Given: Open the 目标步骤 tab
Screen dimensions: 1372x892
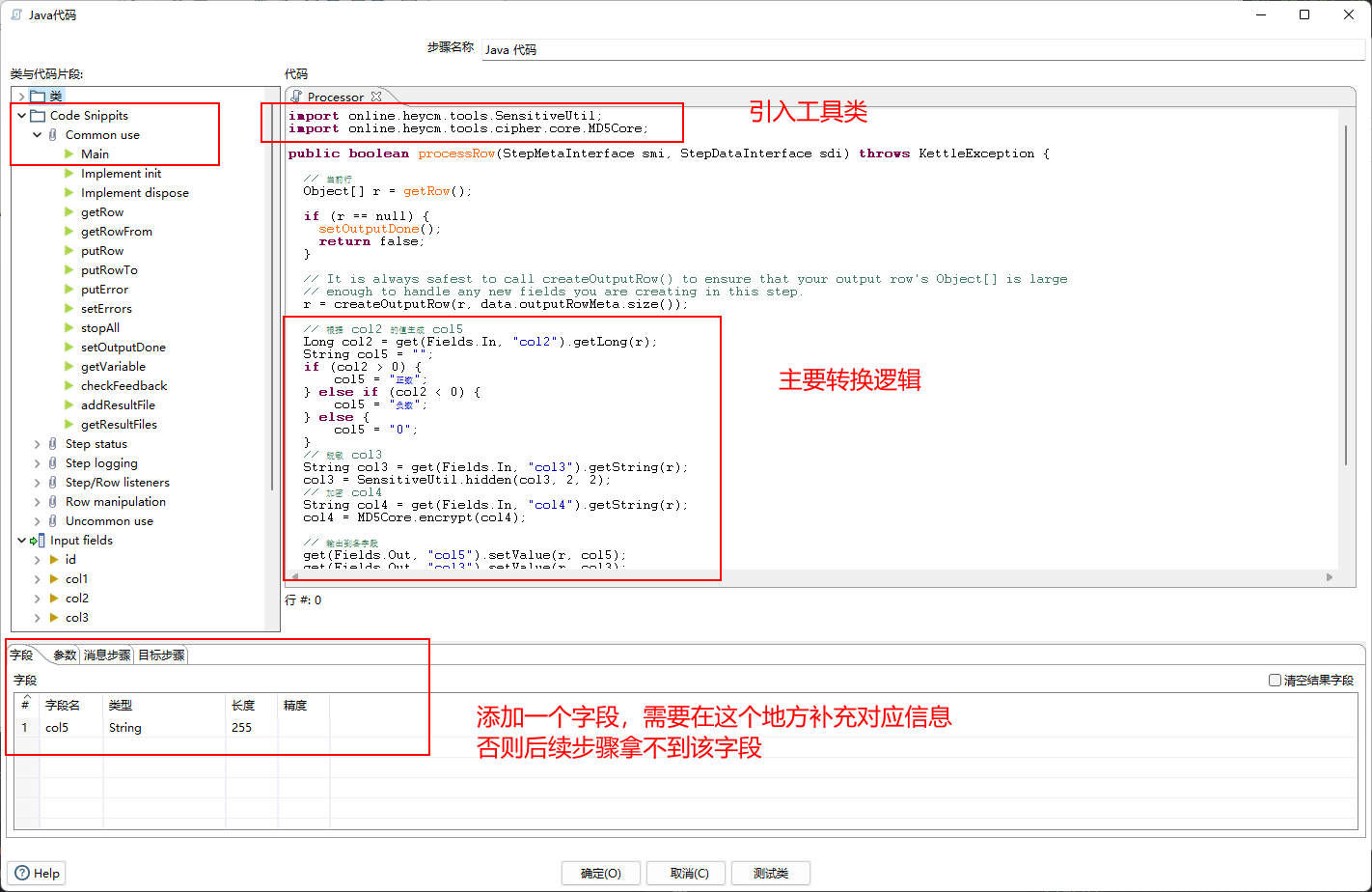Looking at the screenshot, I should 161,655.
